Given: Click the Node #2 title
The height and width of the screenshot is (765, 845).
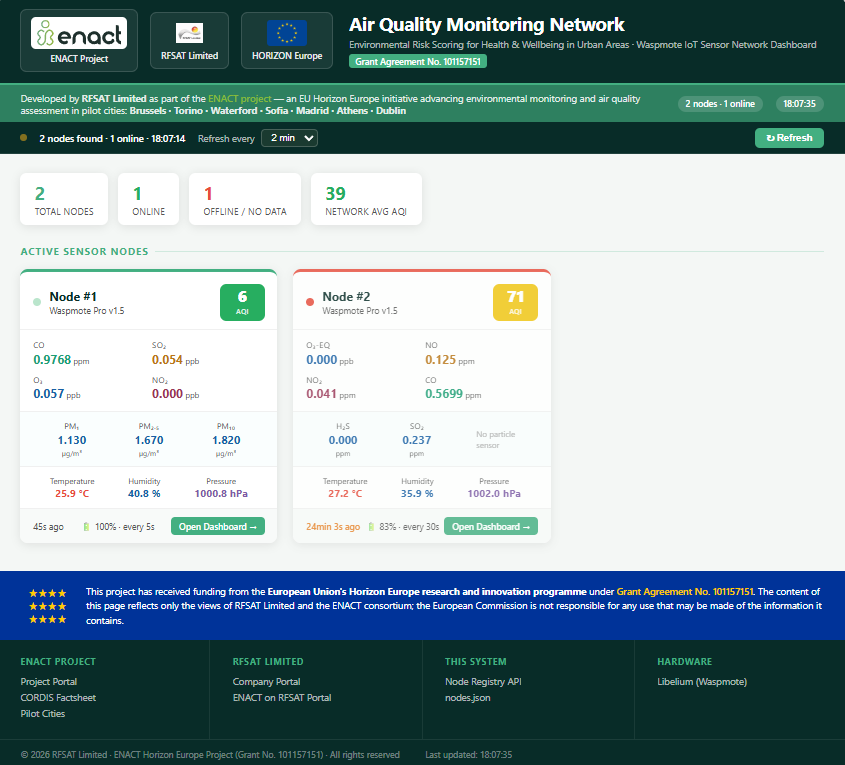Looking at the screenshot, I should pos(346,296).
